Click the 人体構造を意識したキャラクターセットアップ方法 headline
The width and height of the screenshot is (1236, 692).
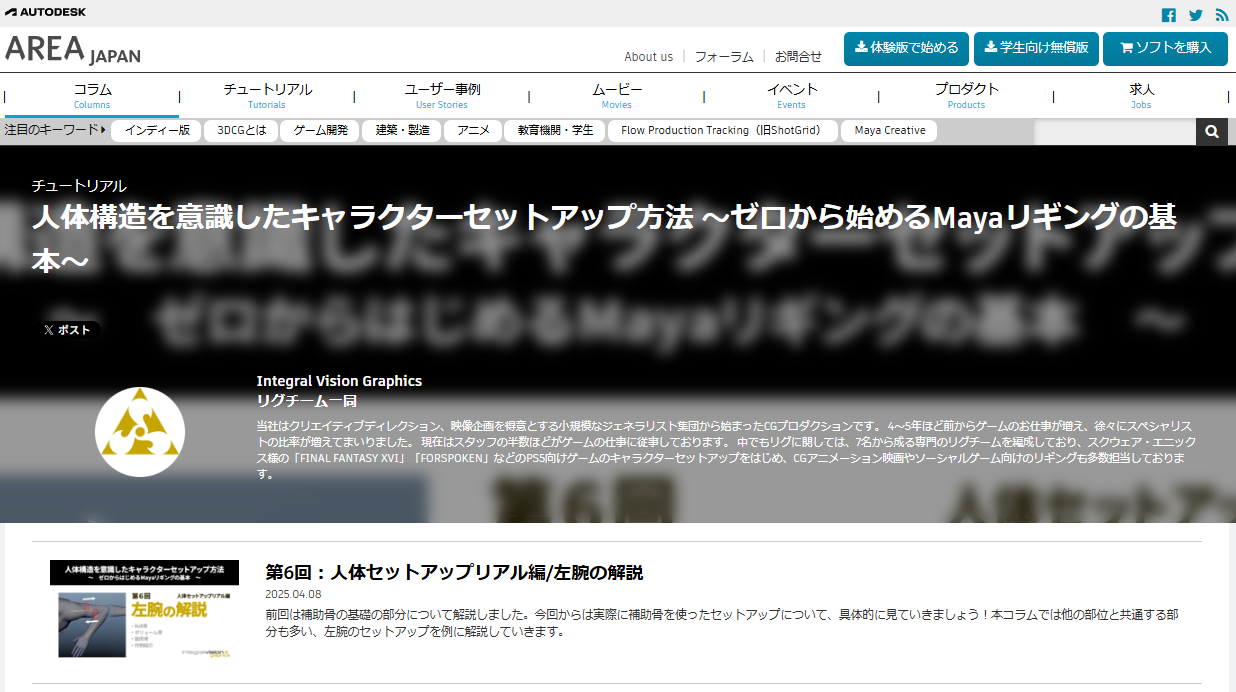tap(603, 238)
